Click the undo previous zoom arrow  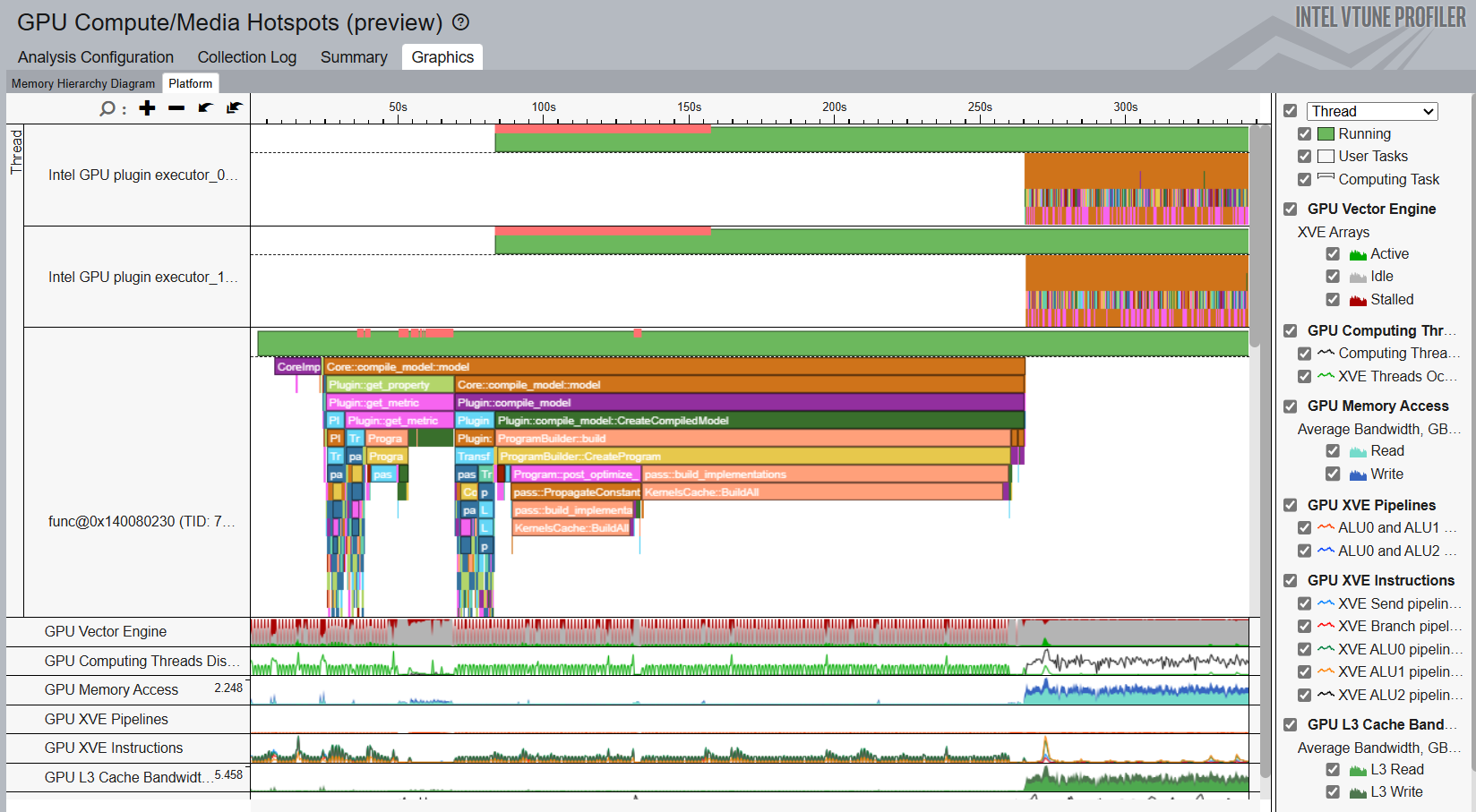[x=205, y=108]
